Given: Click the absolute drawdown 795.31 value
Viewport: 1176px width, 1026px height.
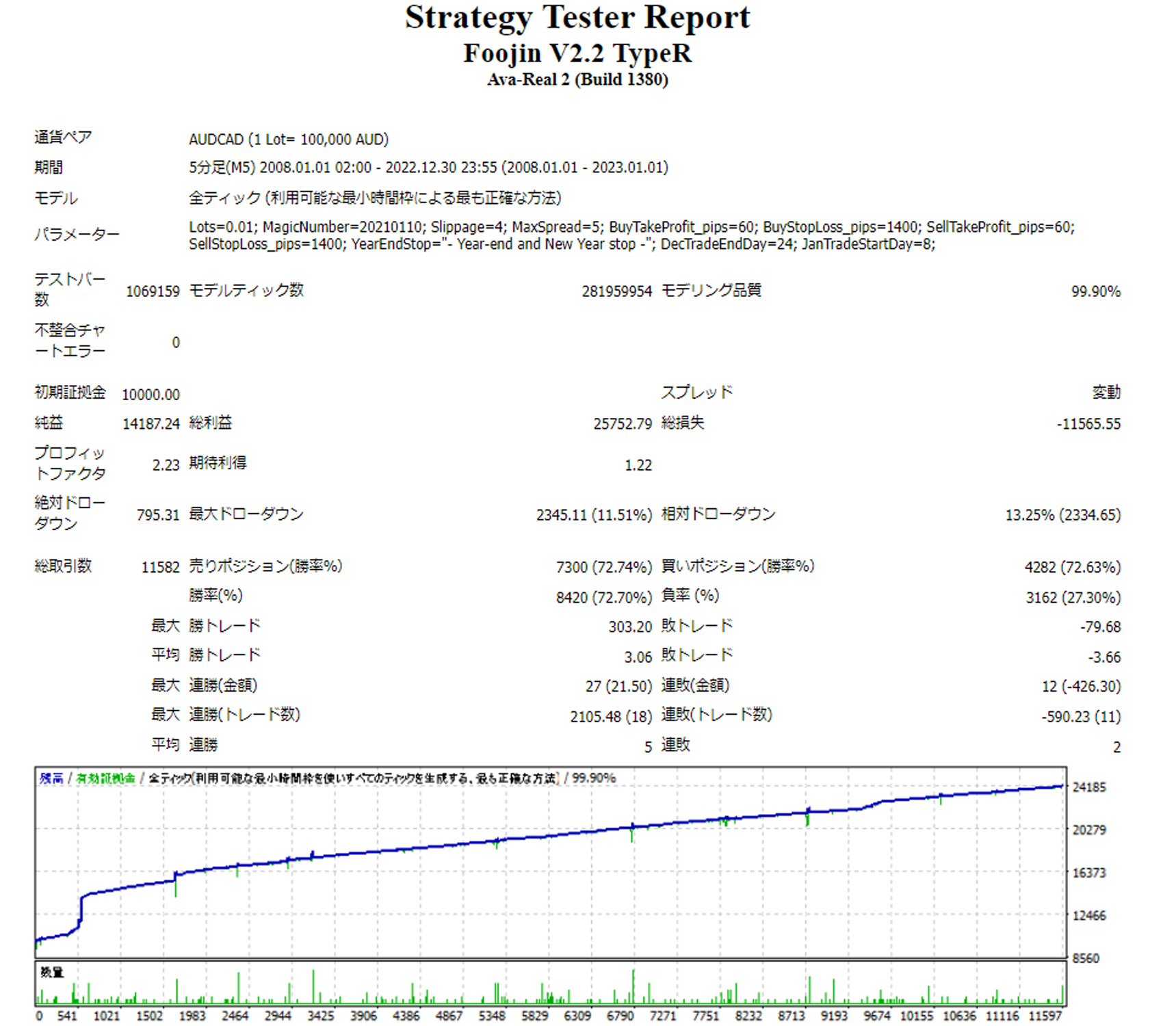Looking at the screenshot, I should click(x=157, y=515).
